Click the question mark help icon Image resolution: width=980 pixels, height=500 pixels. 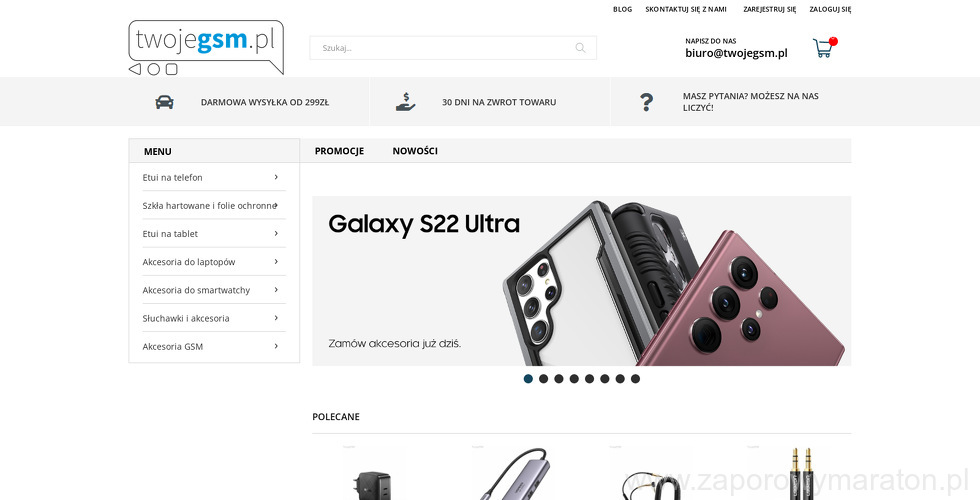point(646,102)
